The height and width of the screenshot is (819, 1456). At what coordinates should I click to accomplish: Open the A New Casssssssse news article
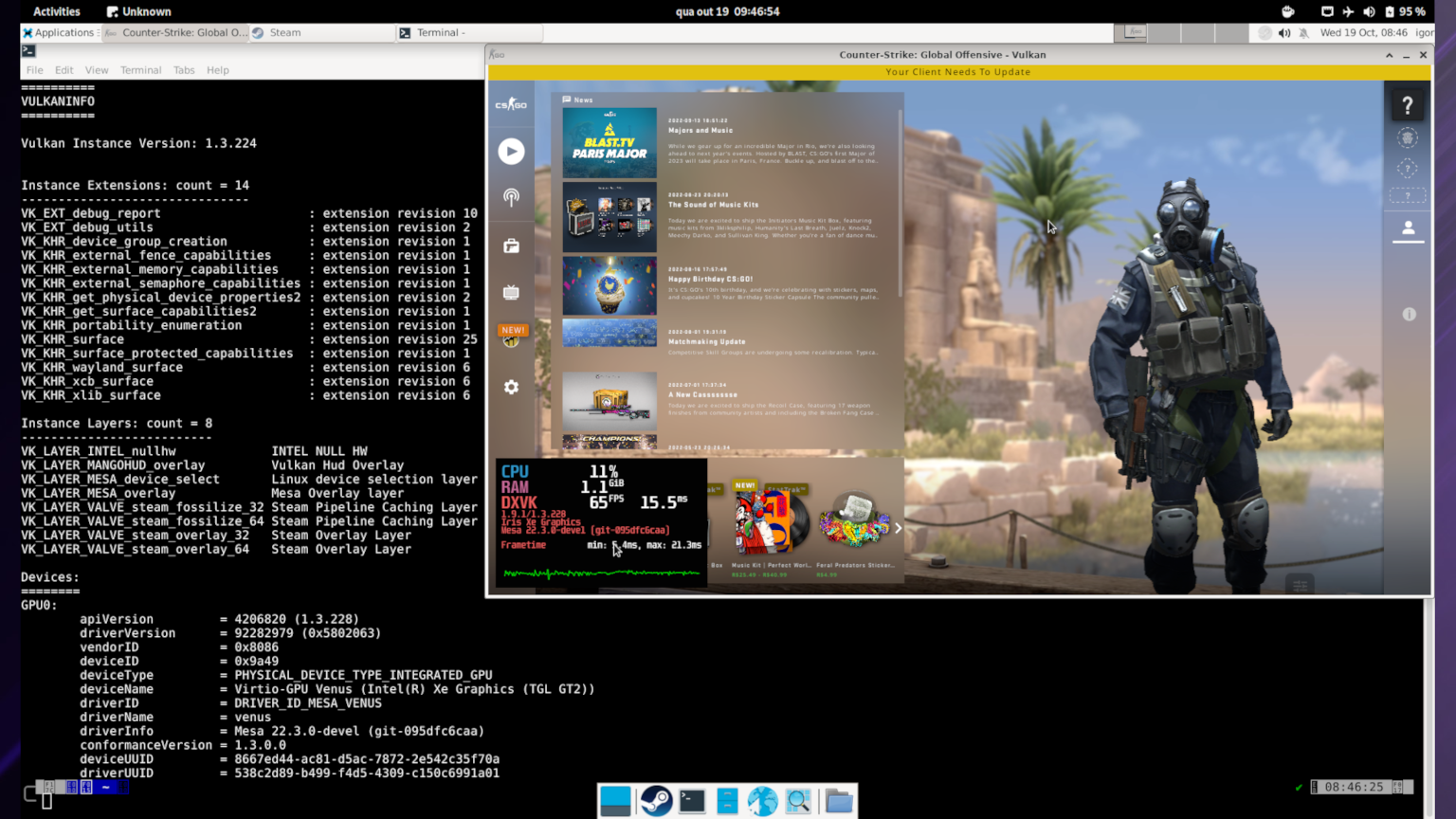pos(702,394)
